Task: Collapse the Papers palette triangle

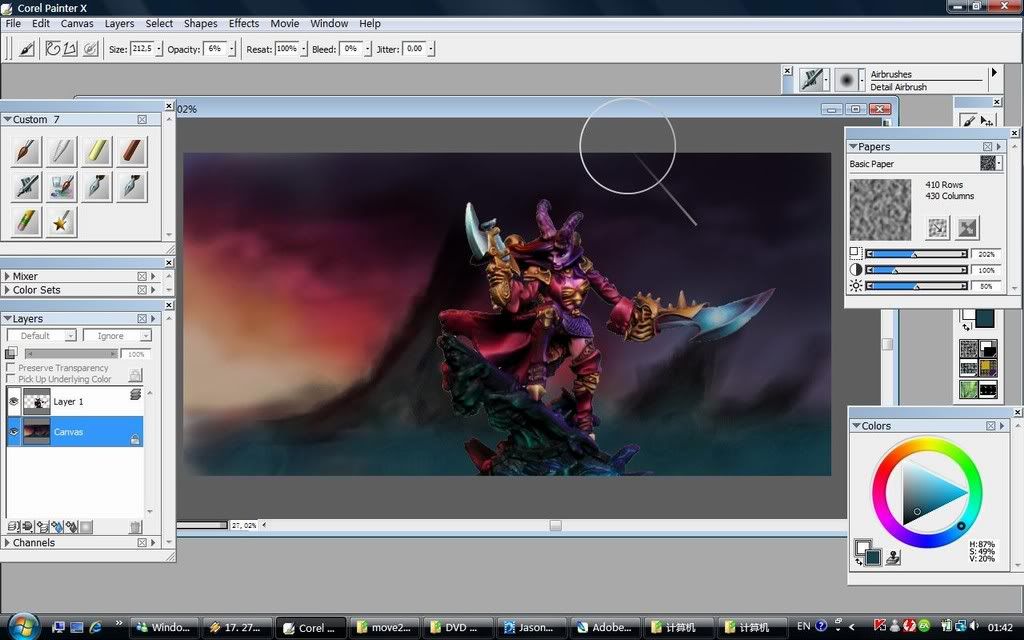Action: 853,147
